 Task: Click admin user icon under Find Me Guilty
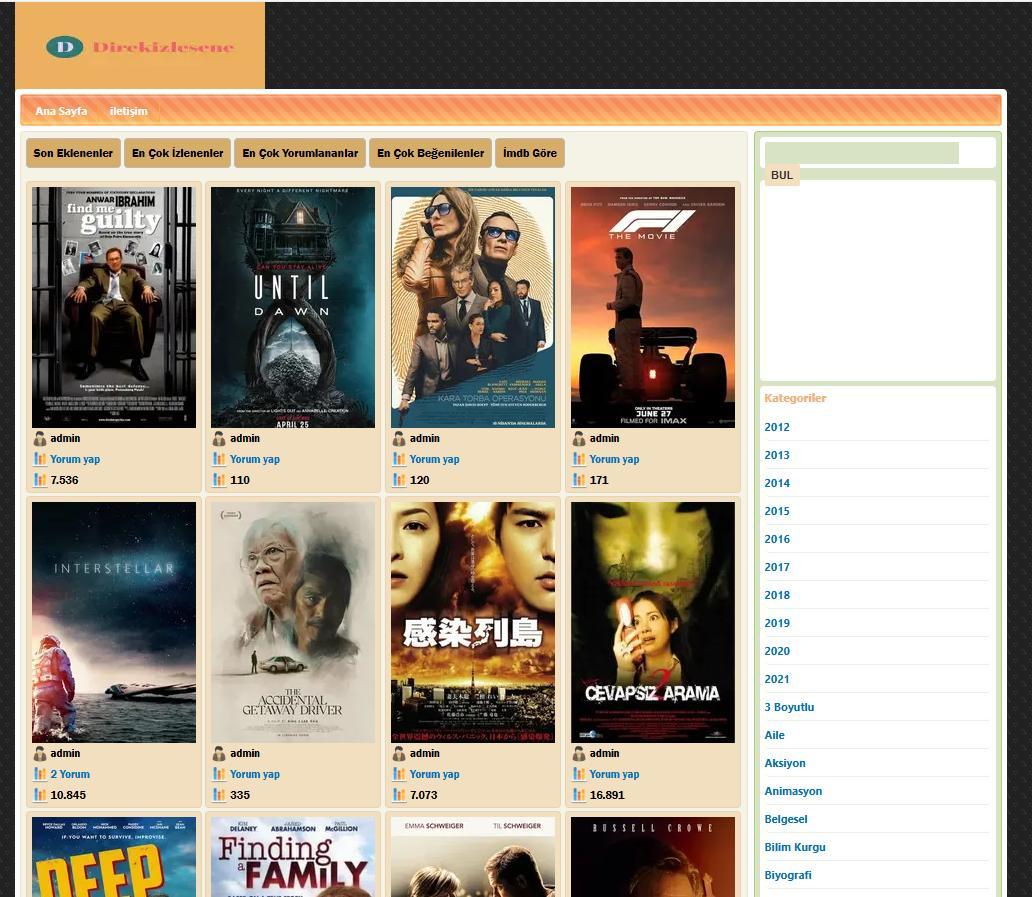40,439
